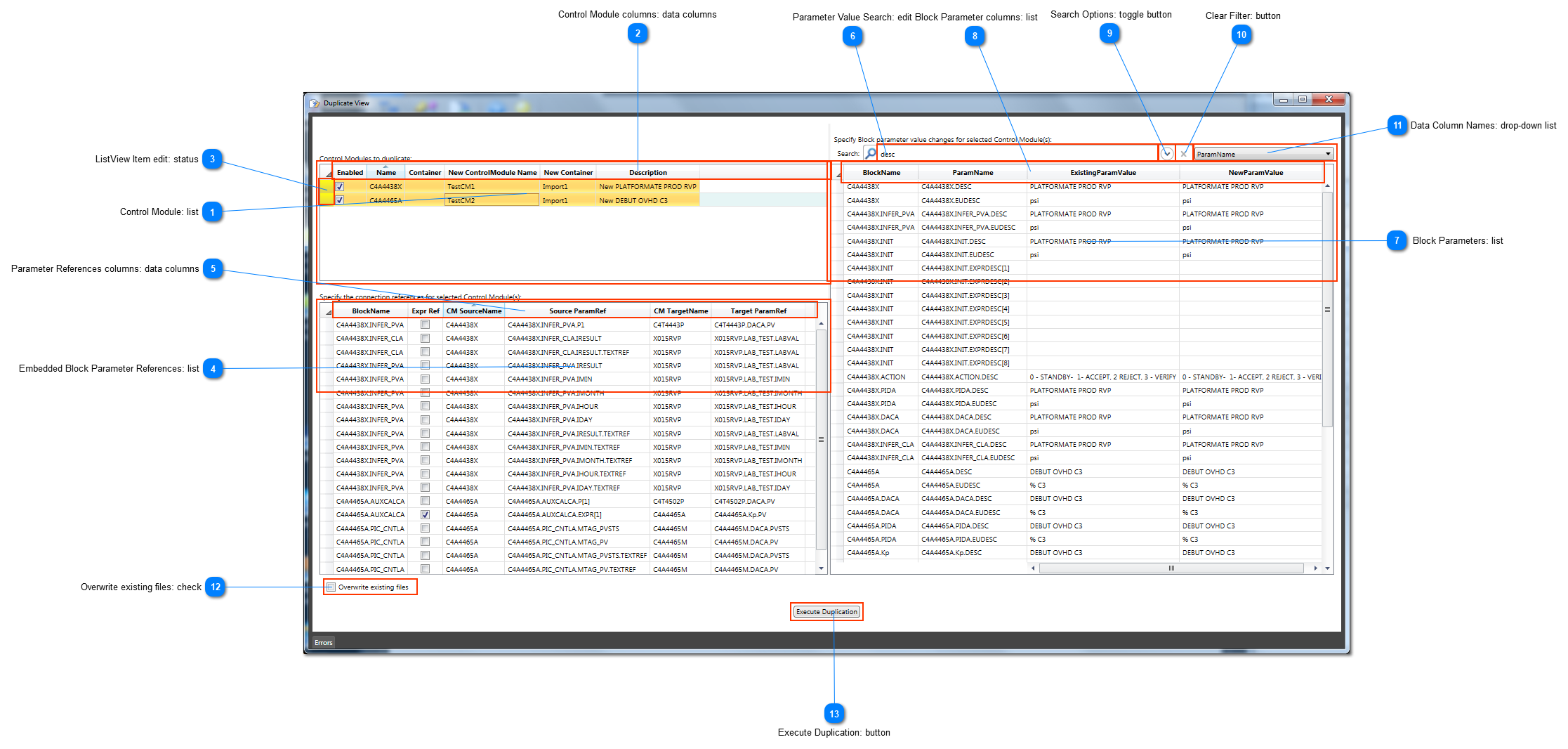Click 'New PLATFORMATE PROD RVP' description cell
This screenshot has height=749, width=1568.
tap(647, 187)
